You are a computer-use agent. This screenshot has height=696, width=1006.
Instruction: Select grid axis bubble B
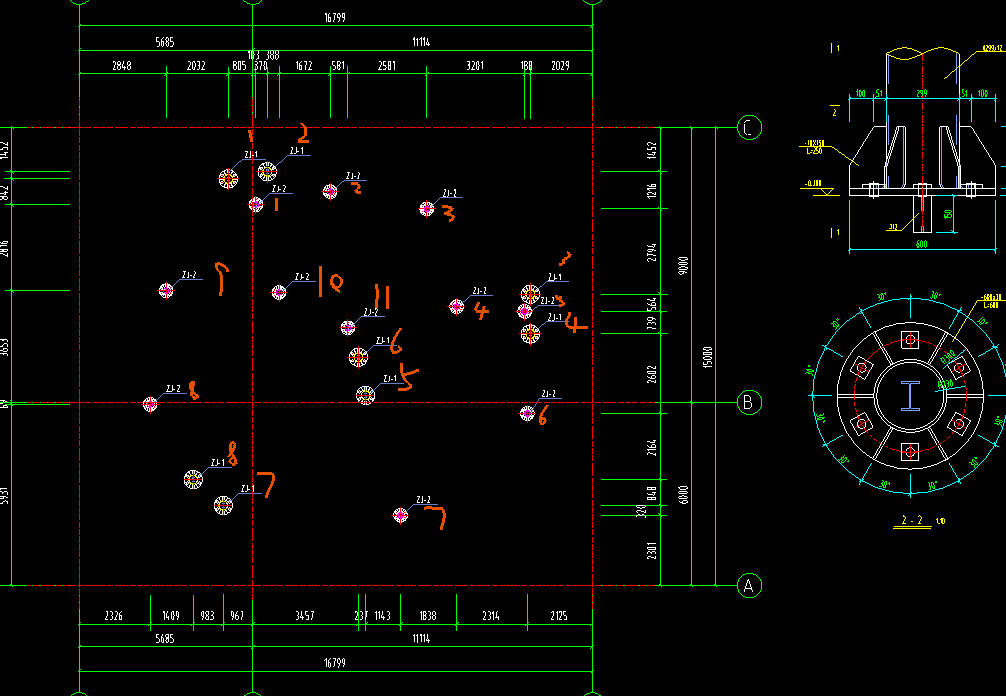click(749, 403)
